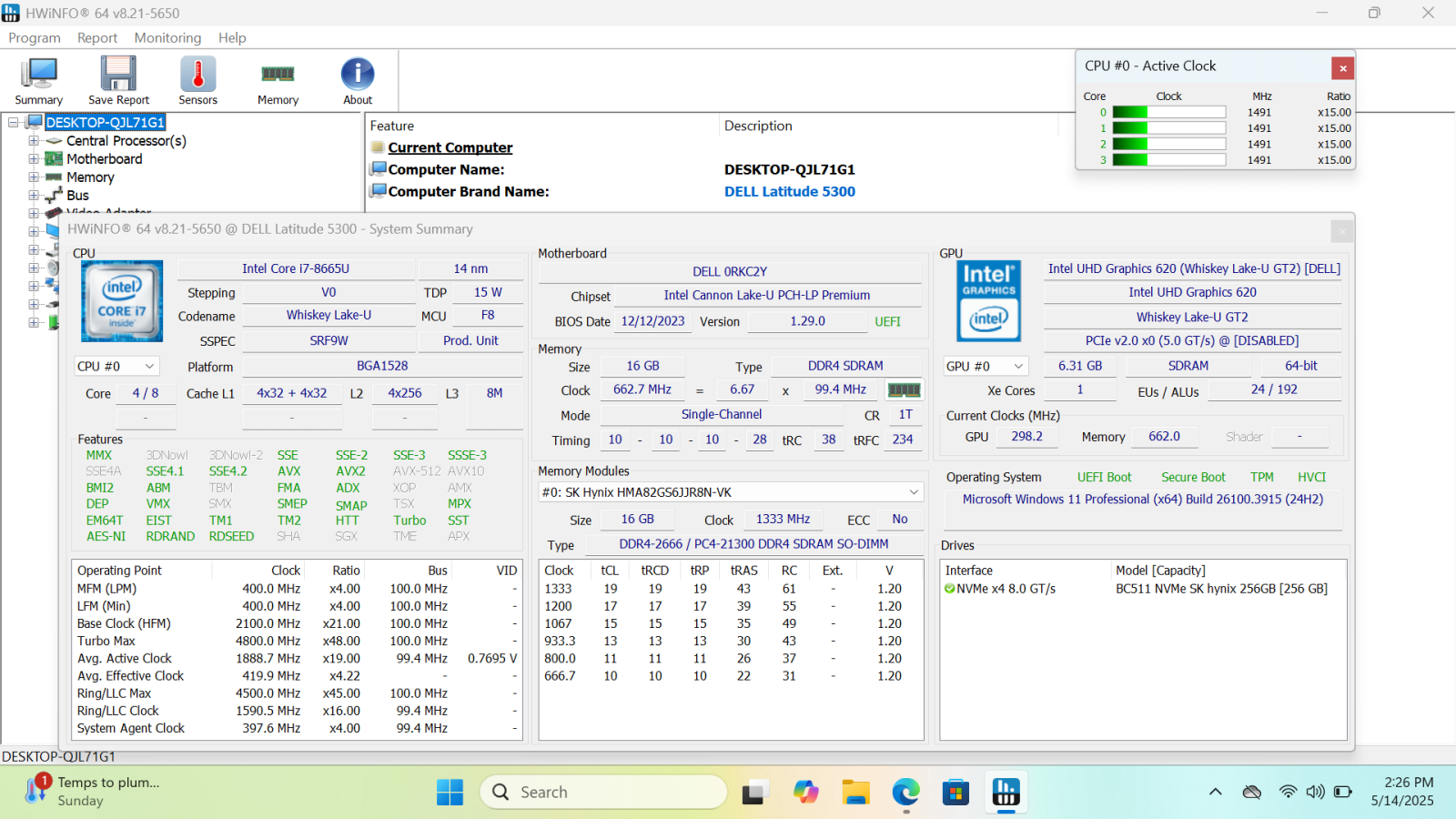Click the Intel Core i7 logo image
Viewport: 1456px width, 819px height.
coord(122,301)
